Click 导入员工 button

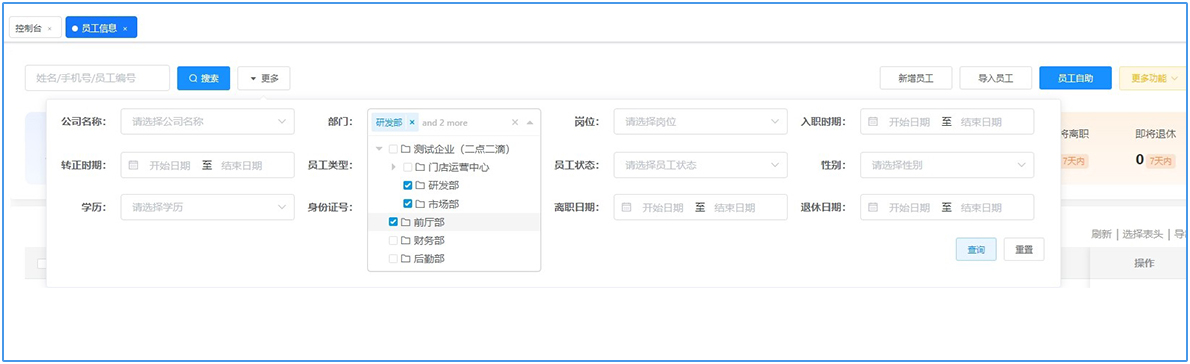pyautogui.click(x=996, y=78)
